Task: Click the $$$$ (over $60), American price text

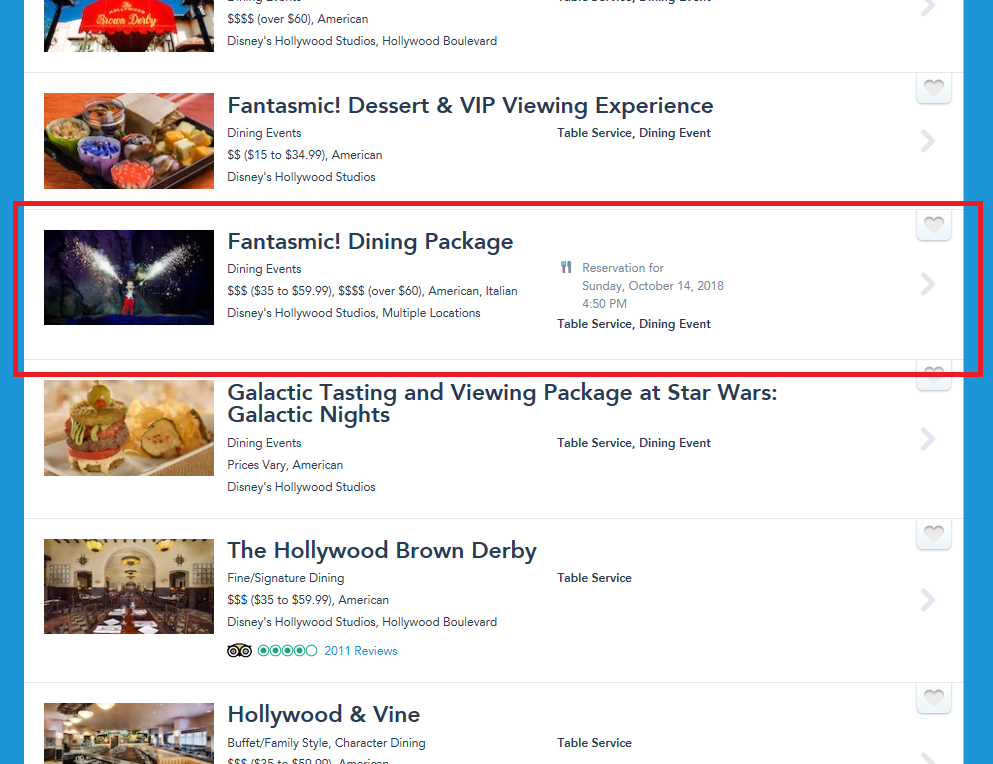Action: [298, 19]
